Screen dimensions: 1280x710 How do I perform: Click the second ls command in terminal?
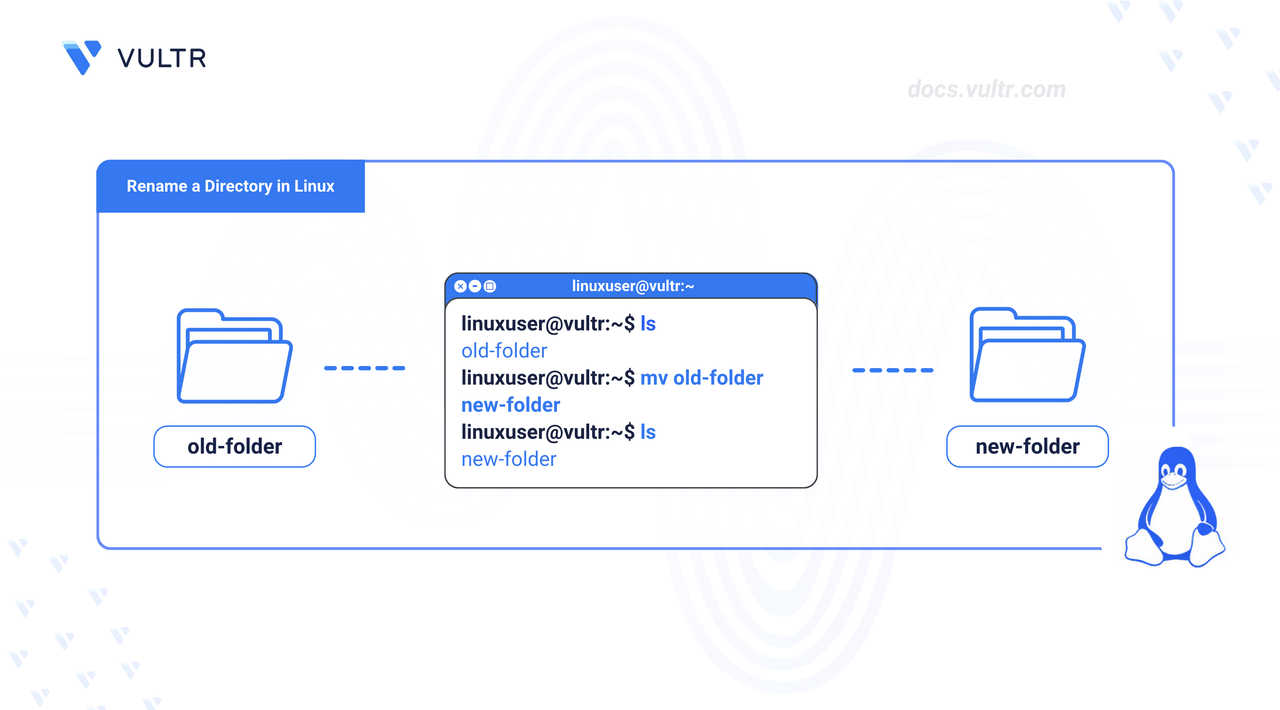[648, 432]
